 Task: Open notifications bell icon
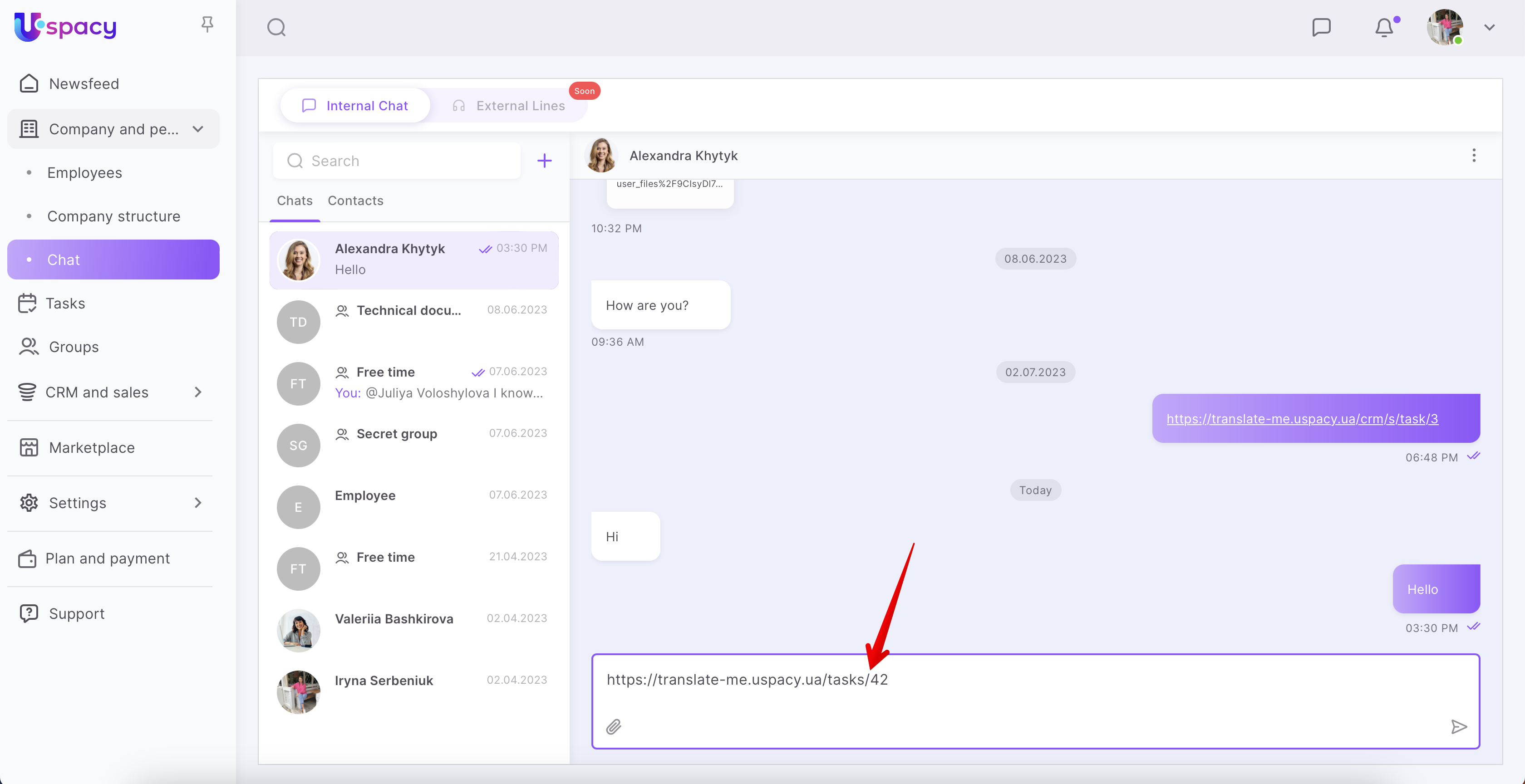point(1383,27)
